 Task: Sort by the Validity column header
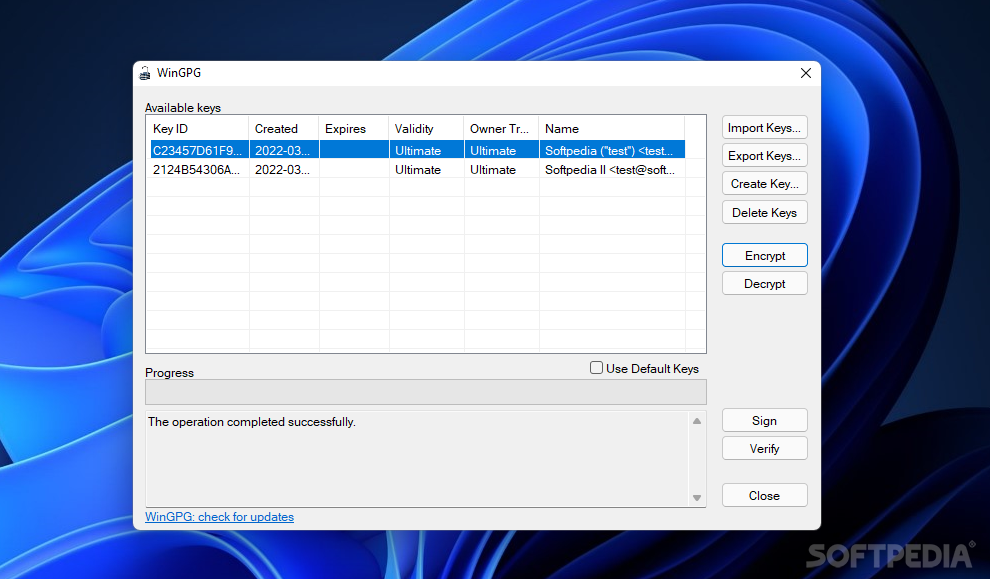click(x=427, y=128)
